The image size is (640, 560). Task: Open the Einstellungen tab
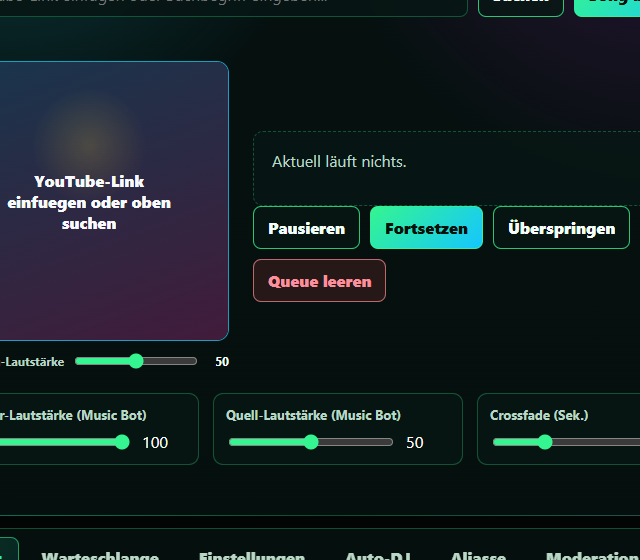point(252,555)
